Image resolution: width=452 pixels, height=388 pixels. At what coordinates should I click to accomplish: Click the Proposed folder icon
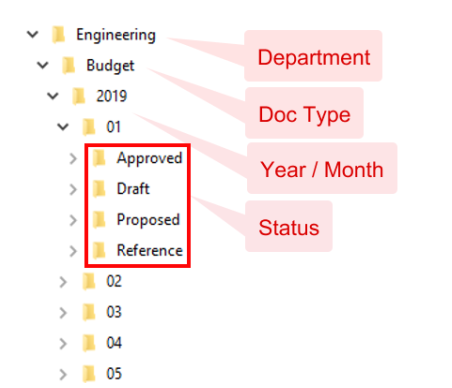99,220
